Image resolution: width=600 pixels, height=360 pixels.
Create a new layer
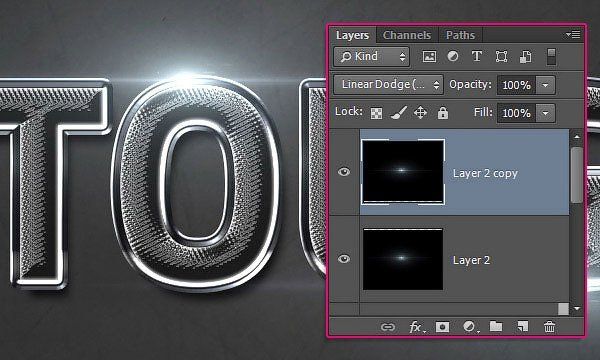click(523, 326)
